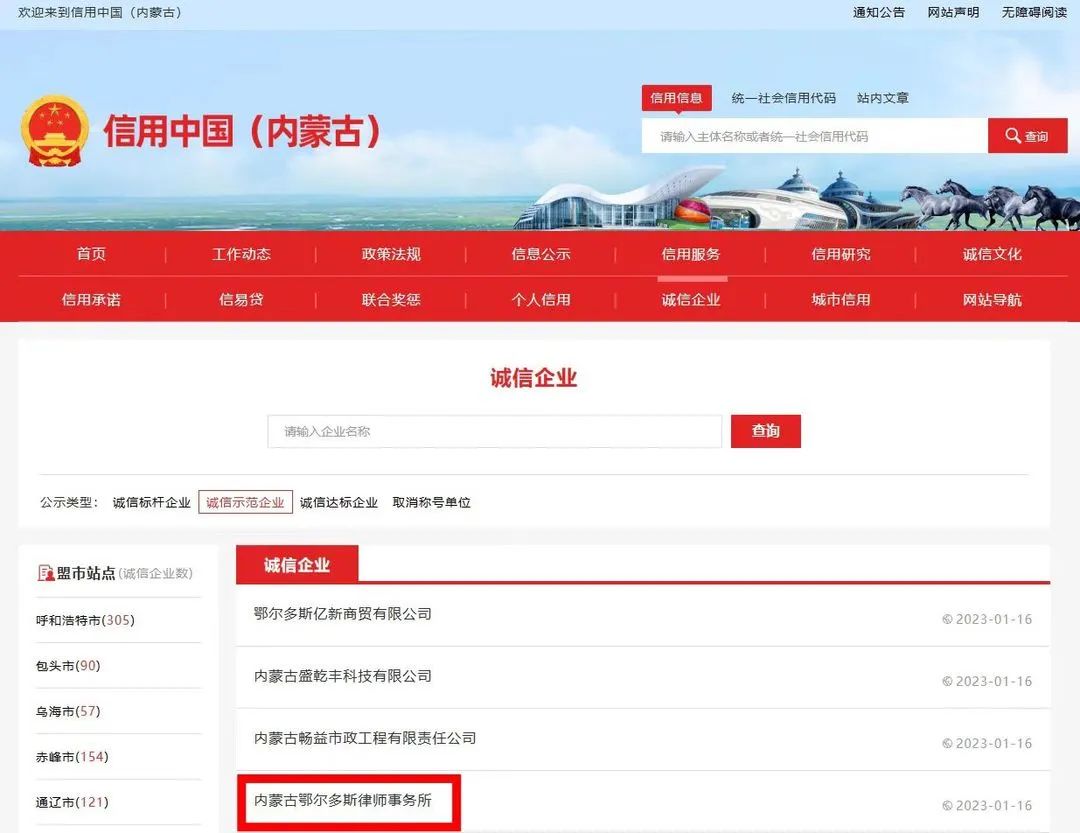Choose 通辽市(121) in city list
1080x833 pixels.
coord(72,802)
